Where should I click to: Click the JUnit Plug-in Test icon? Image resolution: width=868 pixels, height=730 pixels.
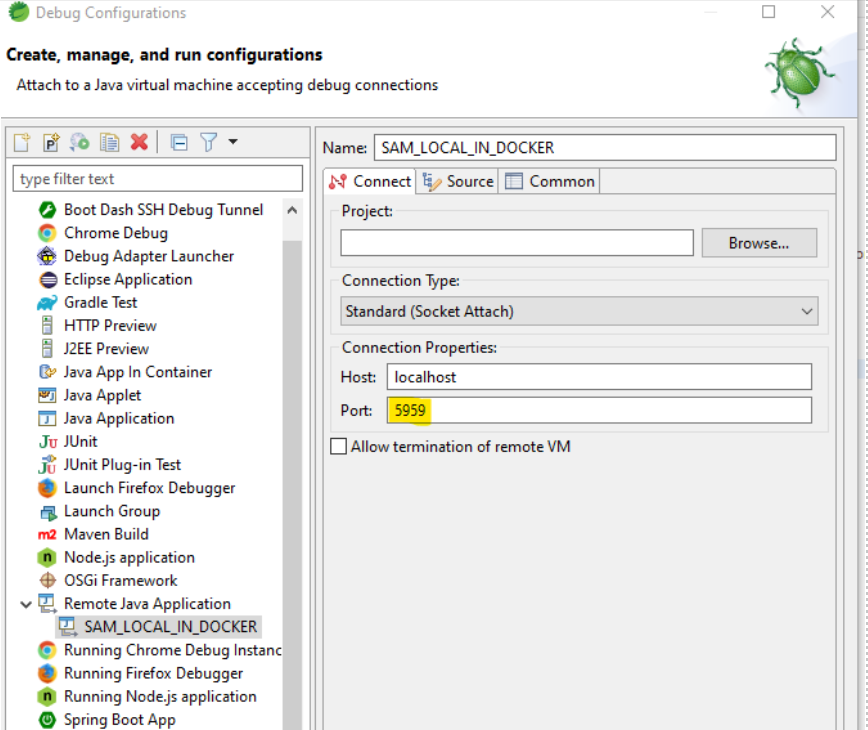click(48, 465)
